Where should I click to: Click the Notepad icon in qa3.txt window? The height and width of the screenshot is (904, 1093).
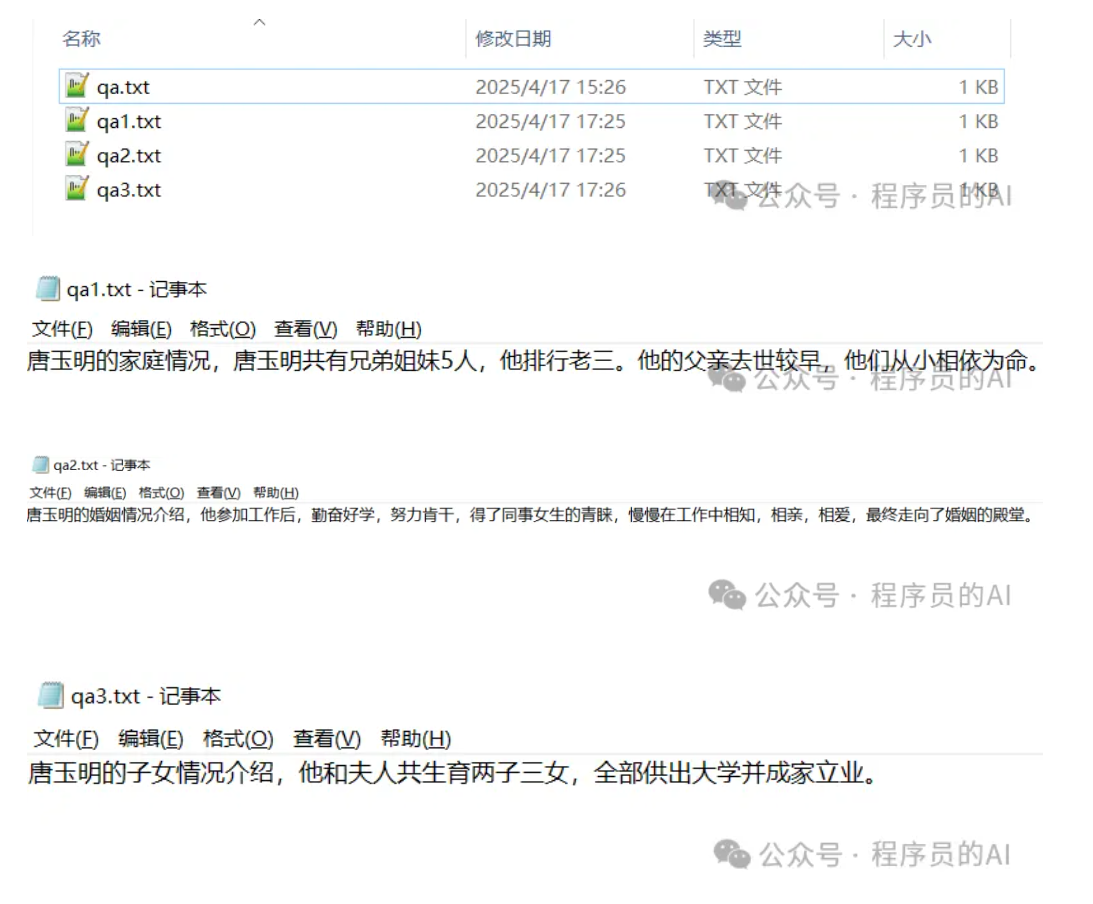point(50,696)
